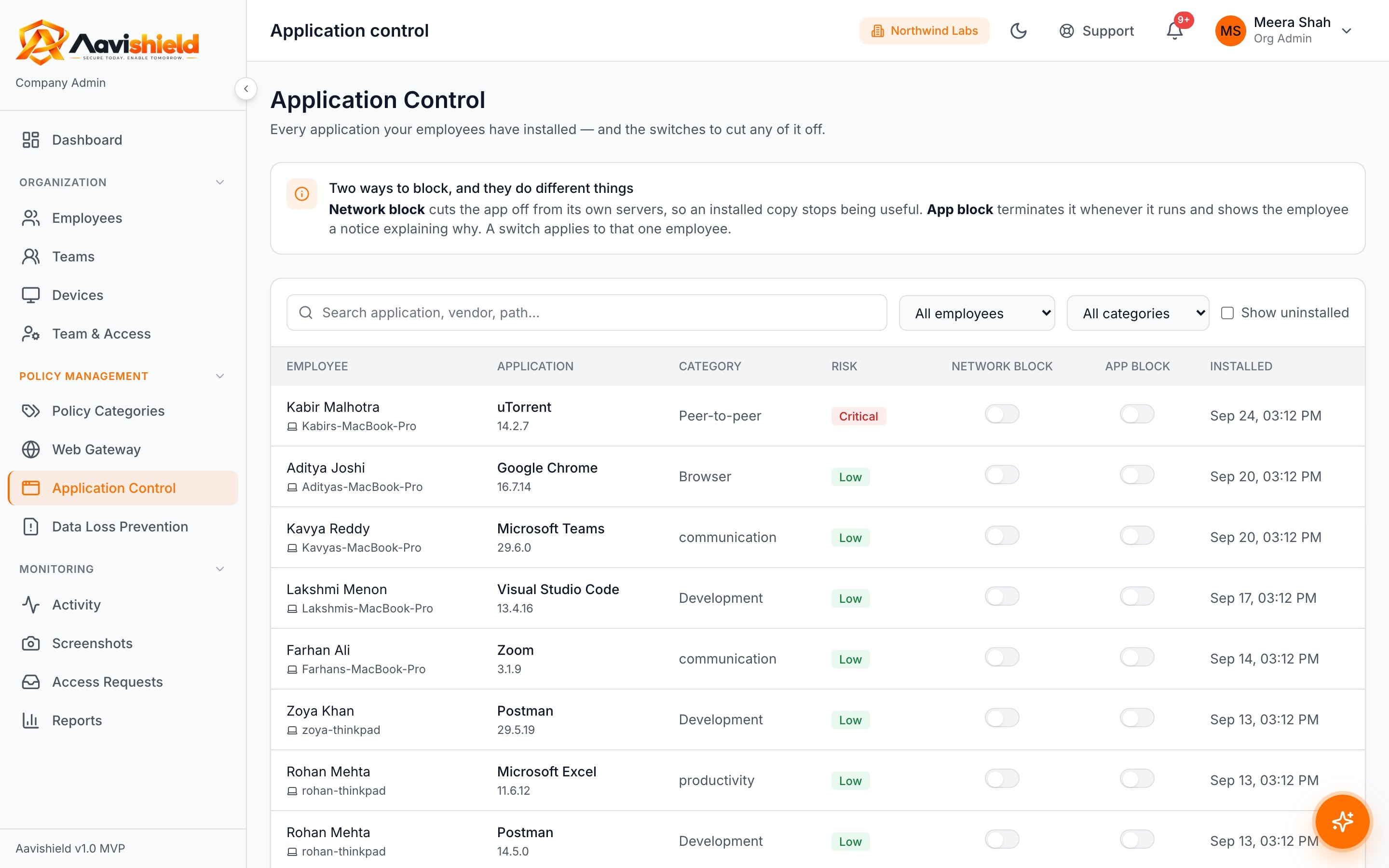Image resolution: width=1389 pixels, height=868 pixels.
Task: Sort by the Risk column header
Action: pyautogui.click(x=844, y=366)
